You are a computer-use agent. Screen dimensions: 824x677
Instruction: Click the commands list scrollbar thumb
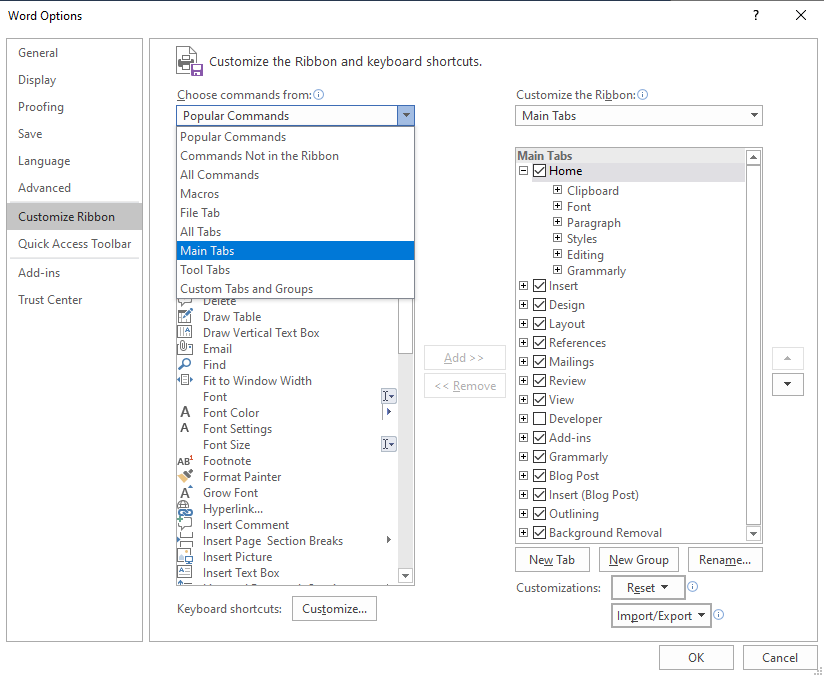tap(405, 326)
